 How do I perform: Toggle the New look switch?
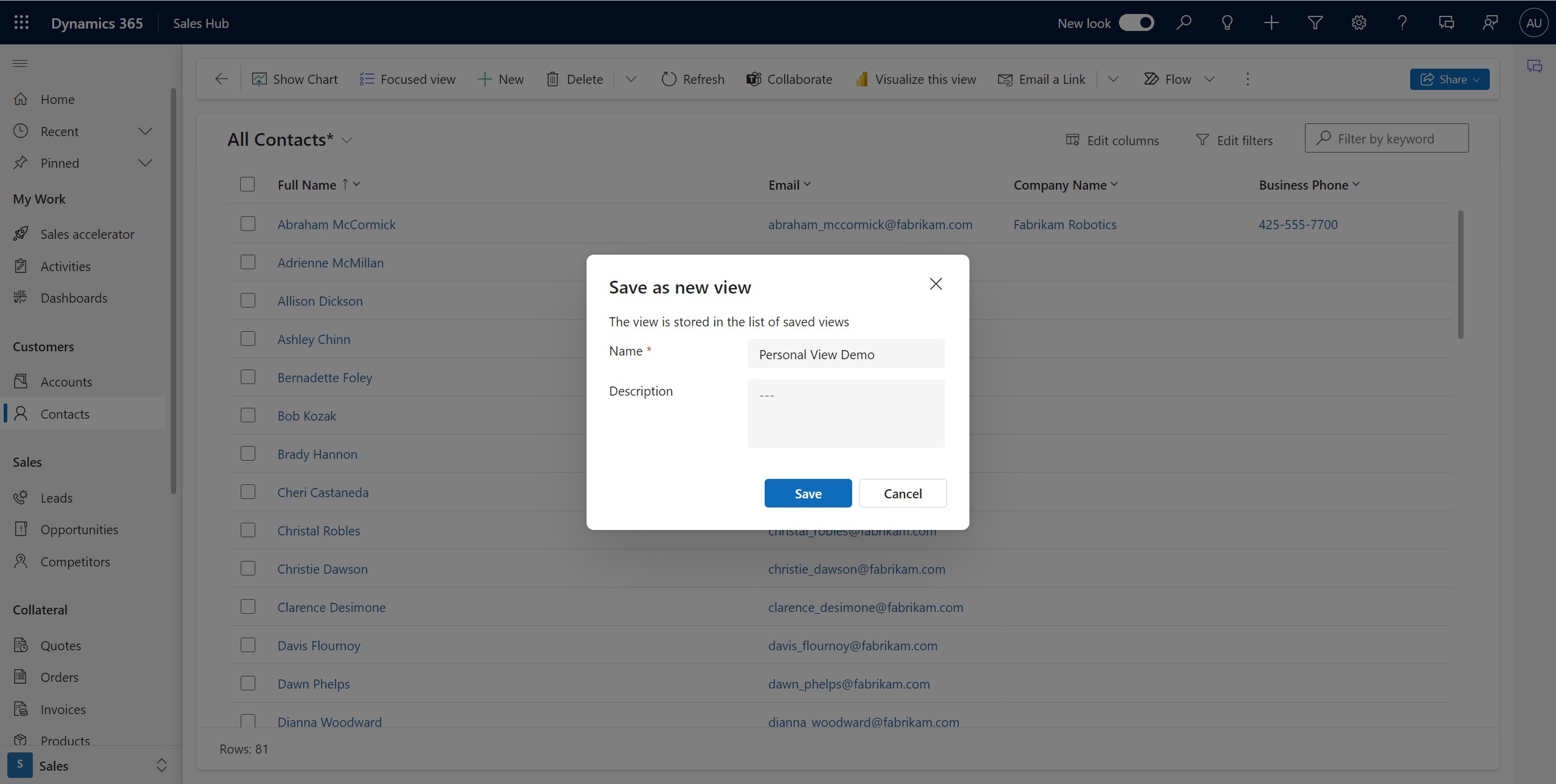(x=1136, y=23)
